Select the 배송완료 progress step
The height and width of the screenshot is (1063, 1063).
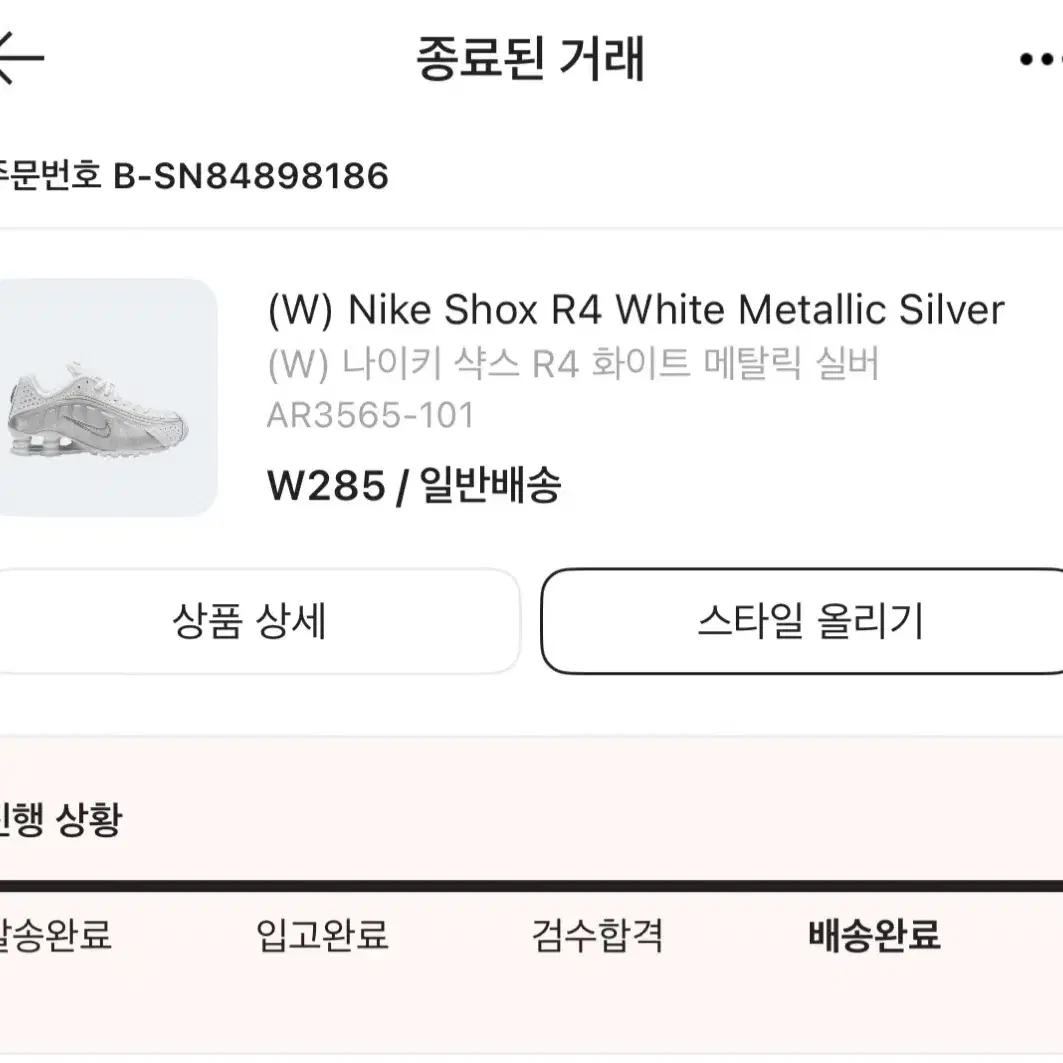874,936
